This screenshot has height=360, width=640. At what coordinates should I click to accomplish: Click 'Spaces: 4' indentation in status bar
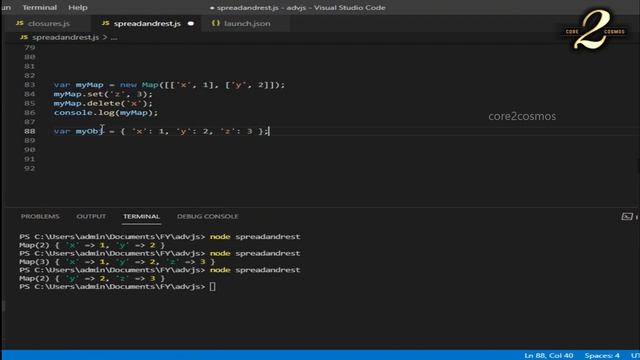pyautogui.click(x=602, y=355)
